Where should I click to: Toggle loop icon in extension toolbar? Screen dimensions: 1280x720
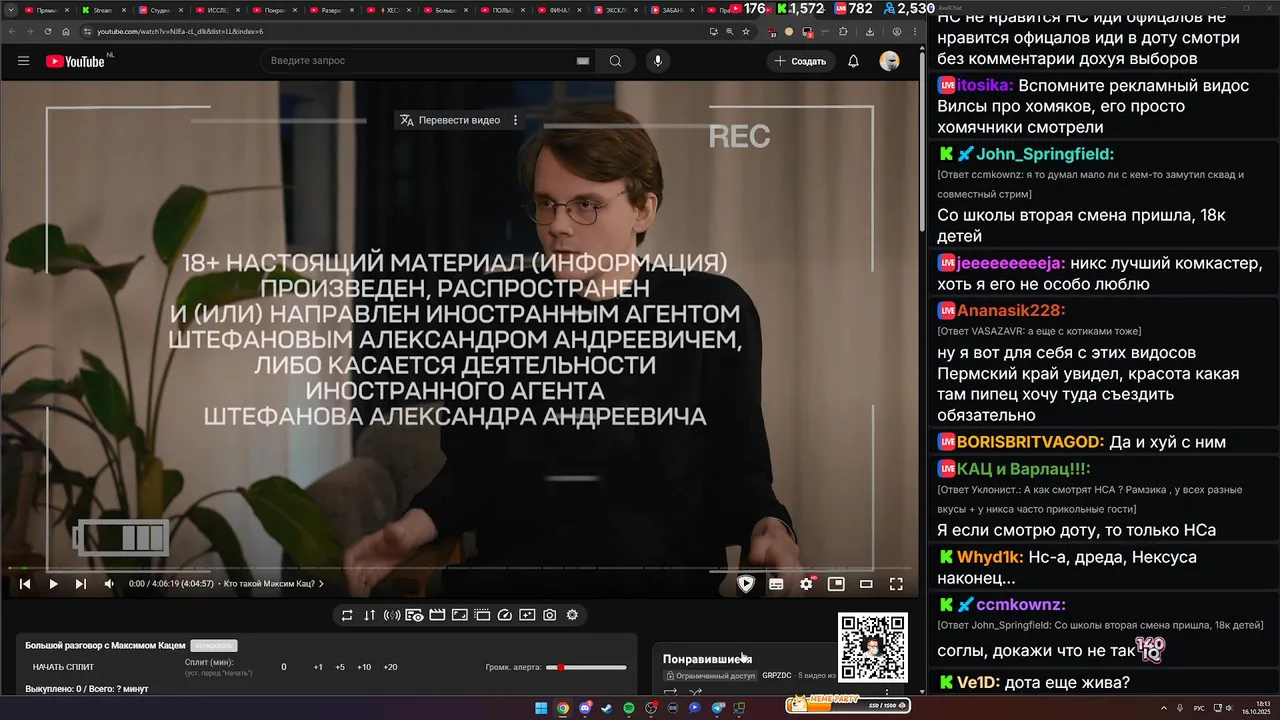[x=347, y=615]
